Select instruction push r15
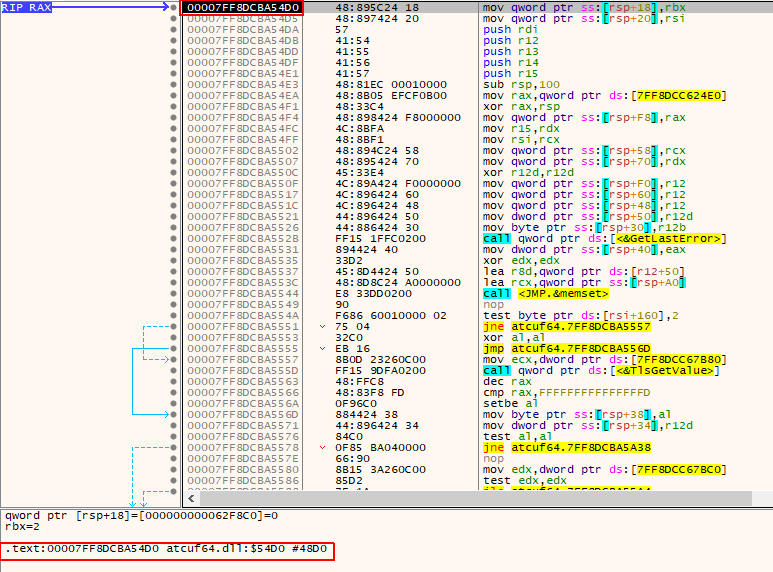 tap(511, 73)
